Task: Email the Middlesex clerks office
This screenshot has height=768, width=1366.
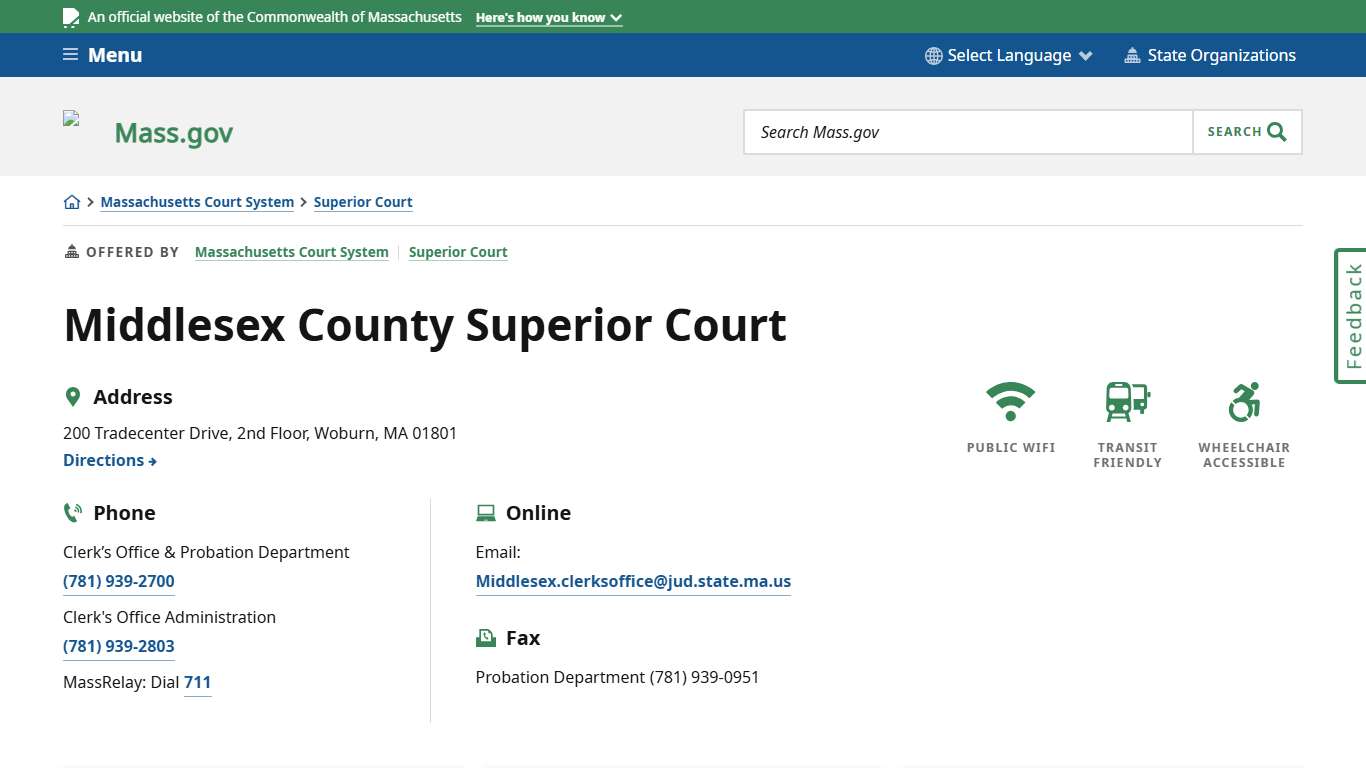Action: tap(633, 581)
